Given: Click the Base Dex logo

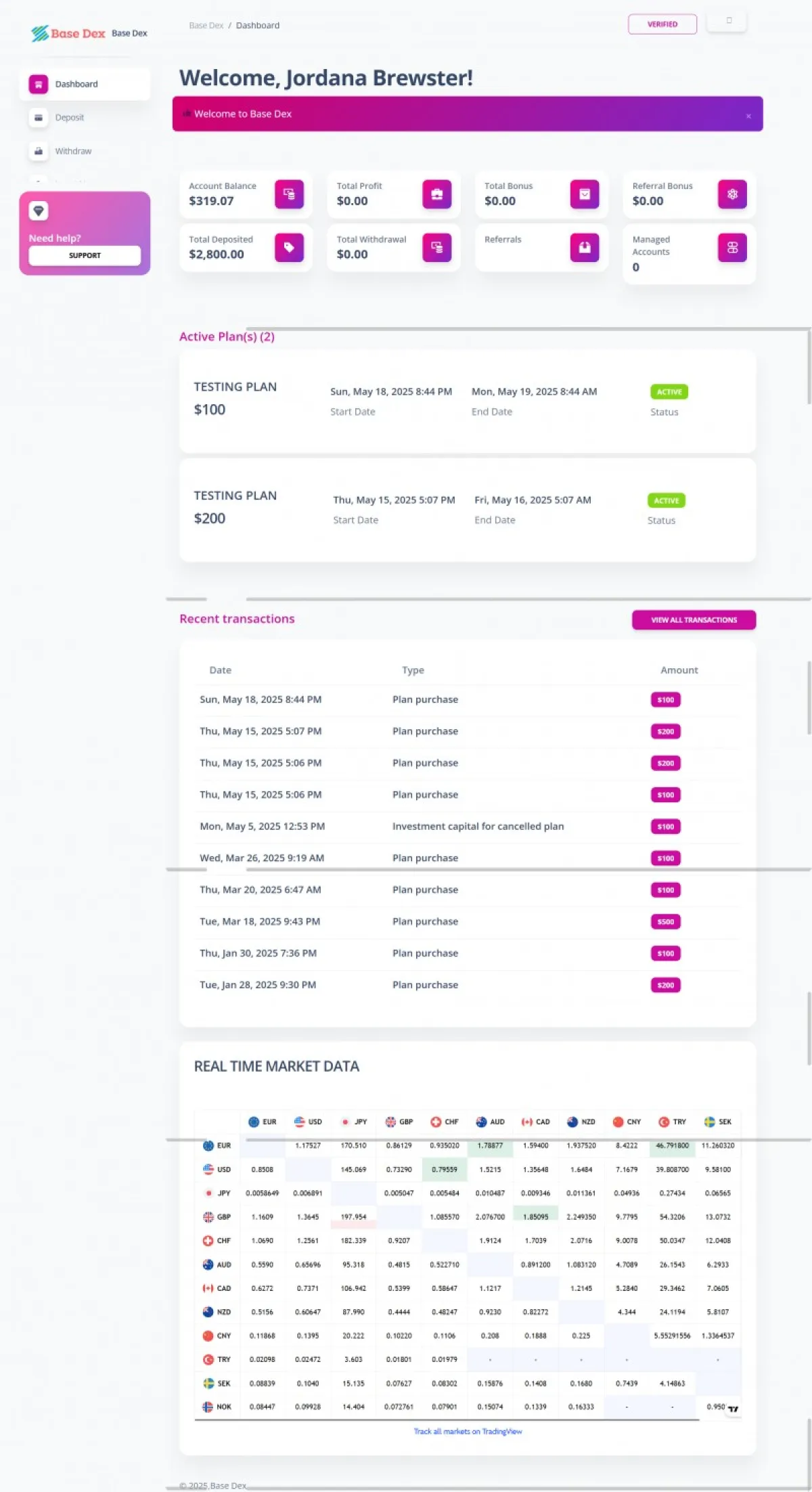Looking at the screenshot, I should coord(68,33).
